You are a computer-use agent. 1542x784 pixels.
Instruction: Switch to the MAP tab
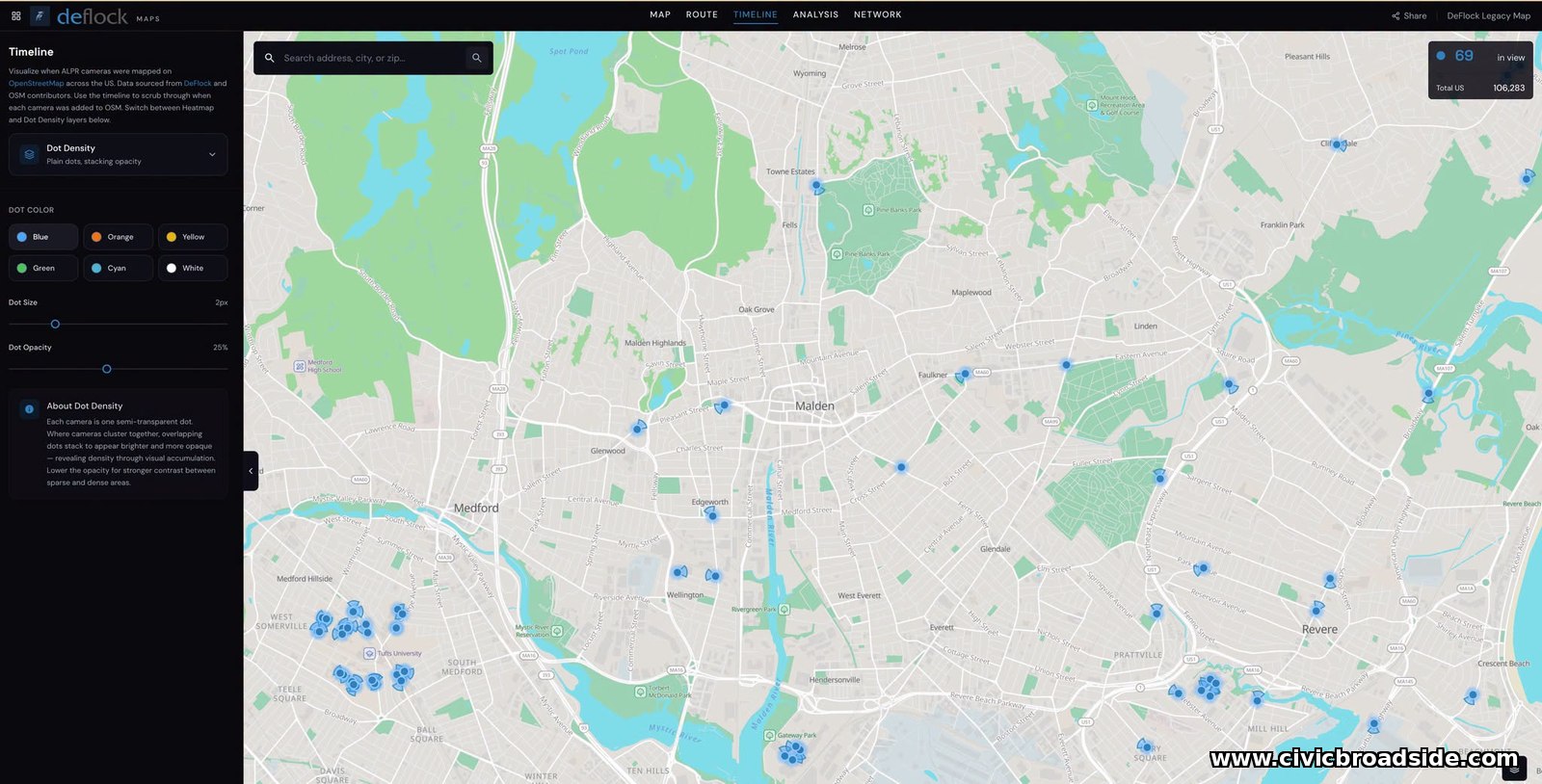pos(660,14)
